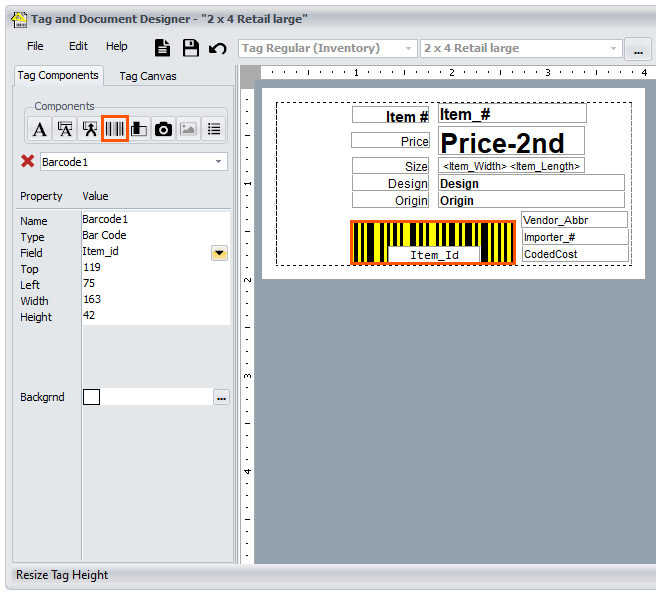Open the Tag Regular (Inventory) dropdown
This screenshot has height=596, width=656.
pos(328,49)
